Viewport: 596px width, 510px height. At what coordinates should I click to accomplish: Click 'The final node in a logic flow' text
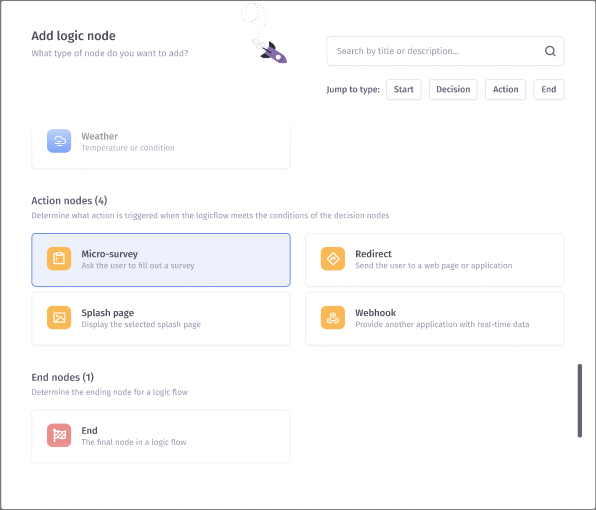(x=134, y=442)
